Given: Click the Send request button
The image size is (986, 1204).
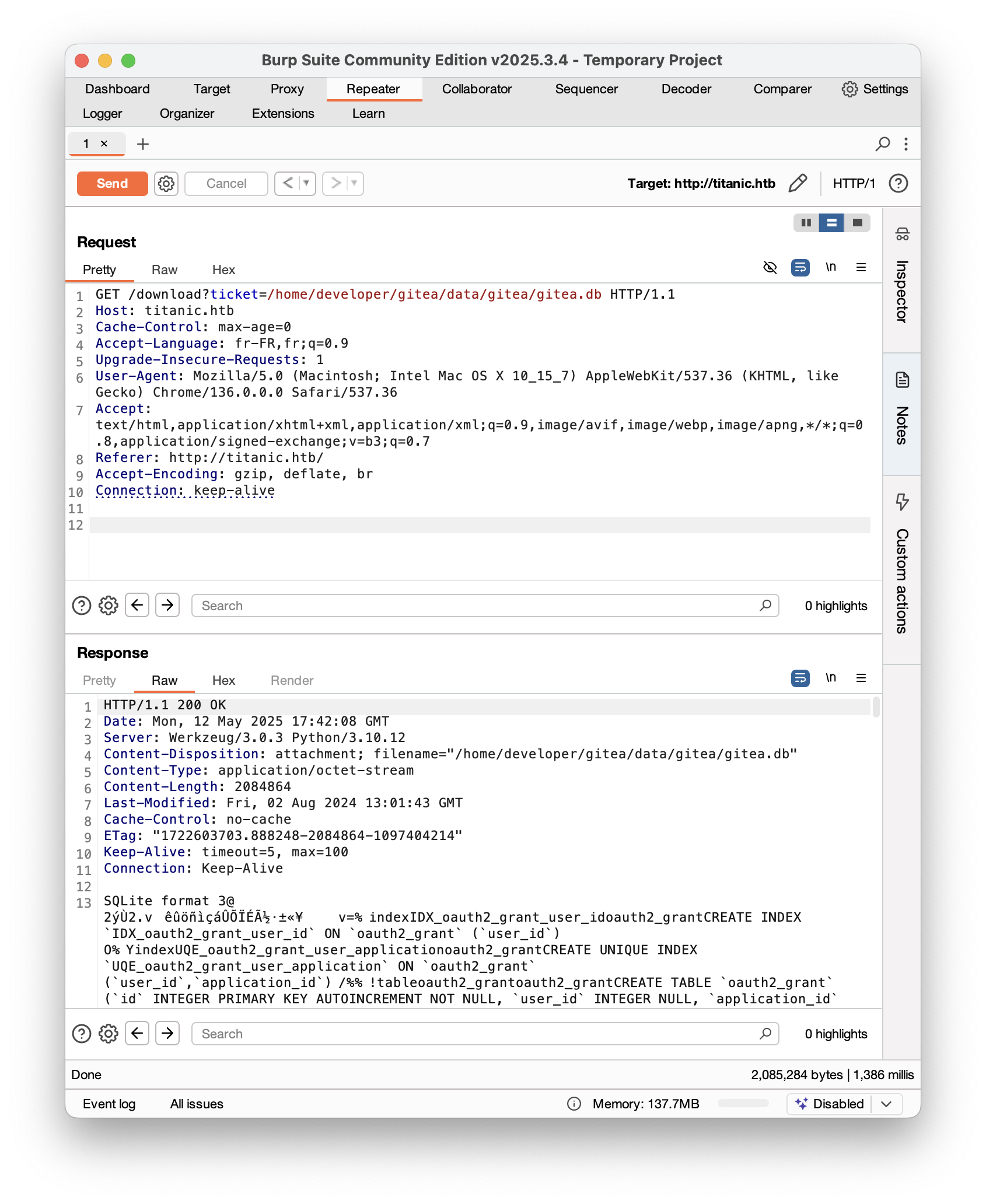Looking at the screenshot, I should tap(112, 184).
